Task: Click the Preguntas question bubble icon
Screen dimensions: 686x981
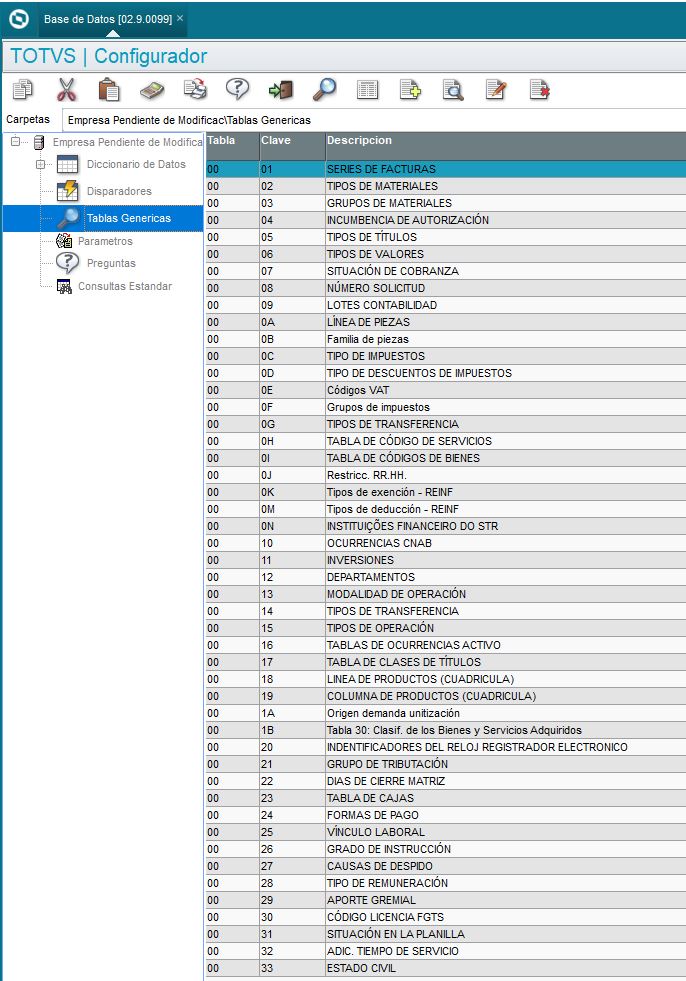Action: tap(68, 263)
